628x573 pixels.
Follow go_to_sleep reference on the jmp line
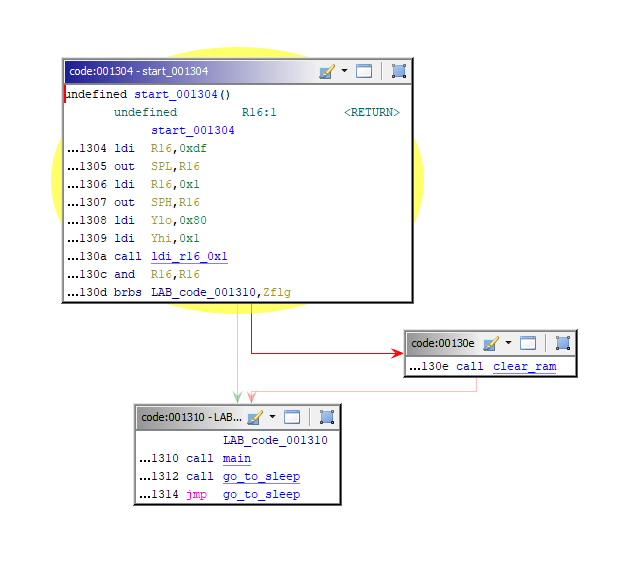[x=261, y=495]
